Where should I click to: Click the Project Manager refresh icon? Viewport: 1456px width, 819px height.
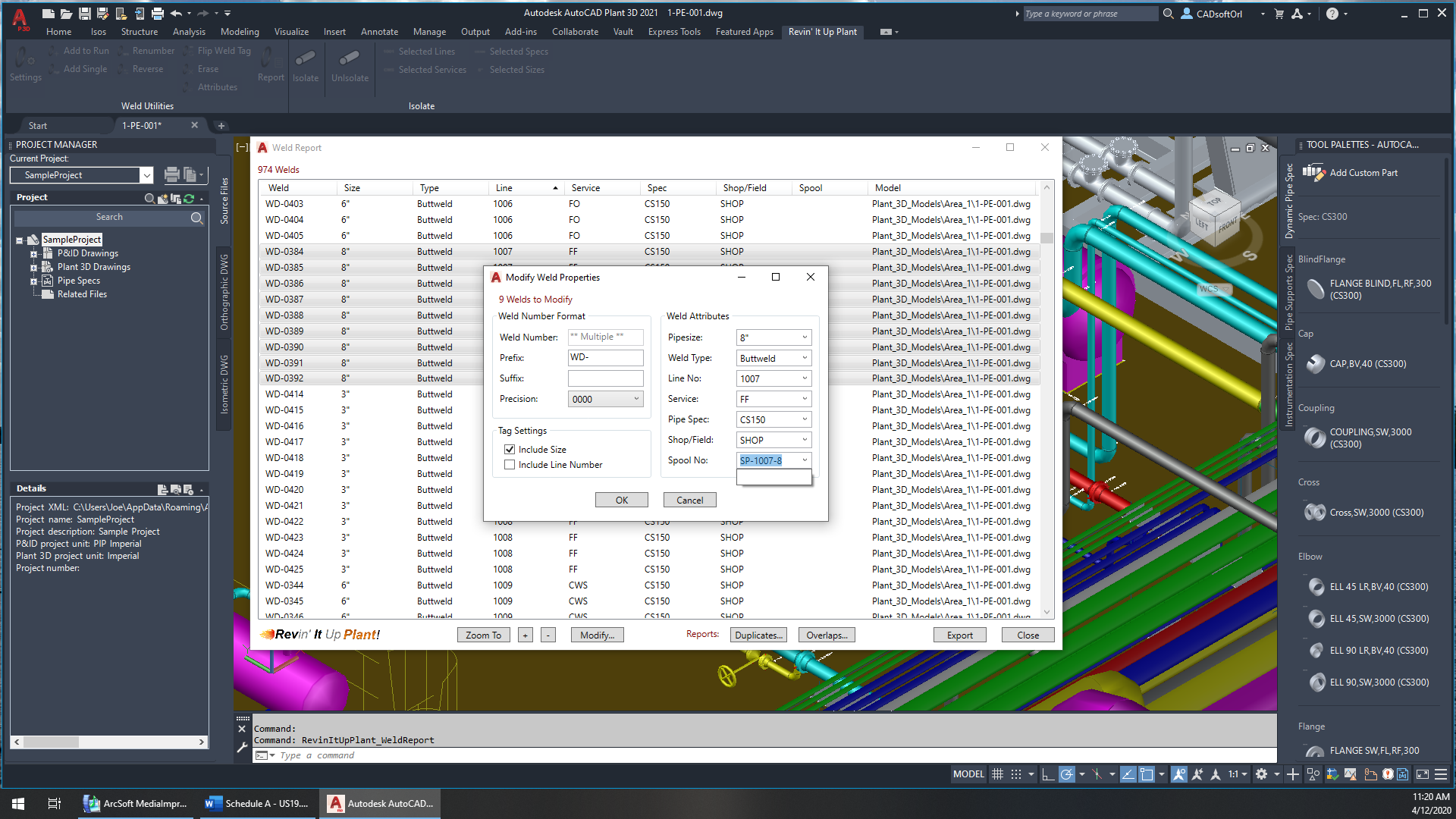click(189, 198)
